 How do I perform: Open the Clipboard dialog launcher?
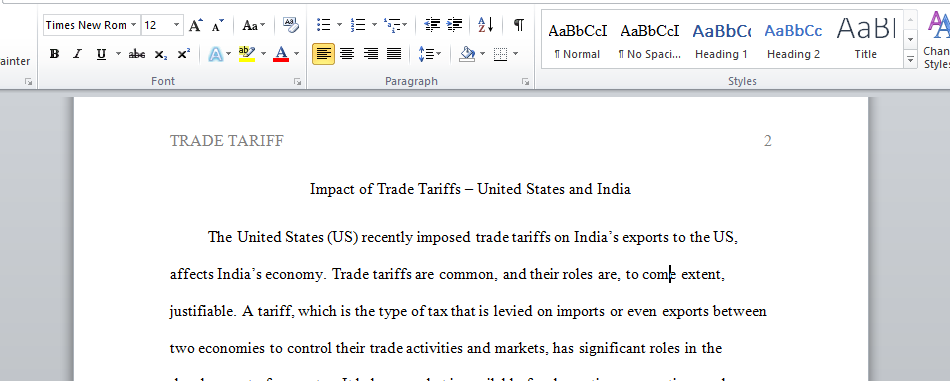point(28,82)
